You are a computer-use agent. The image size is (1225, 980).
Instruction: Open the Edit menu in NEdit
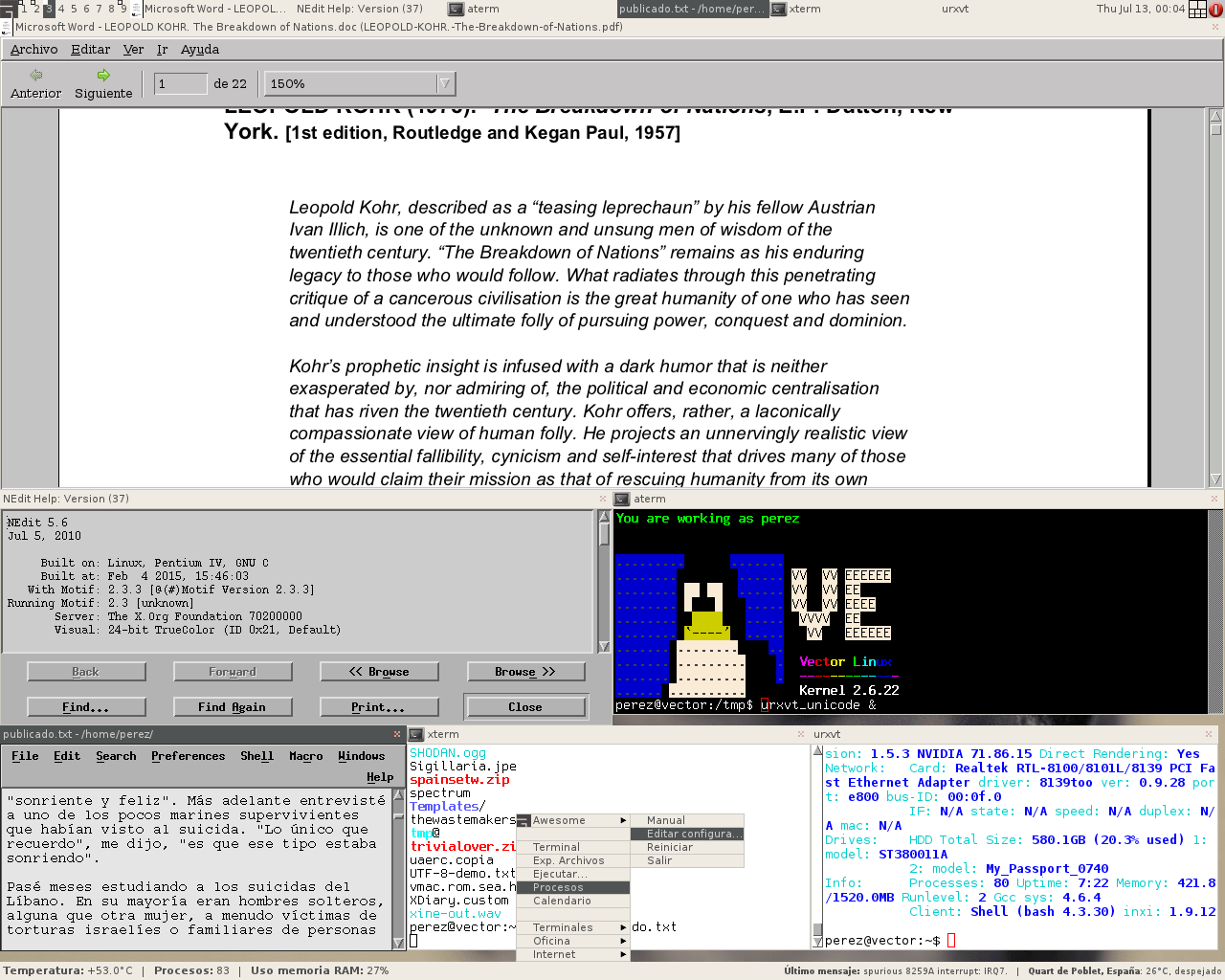pyautogui.click(x=67, y=756)
